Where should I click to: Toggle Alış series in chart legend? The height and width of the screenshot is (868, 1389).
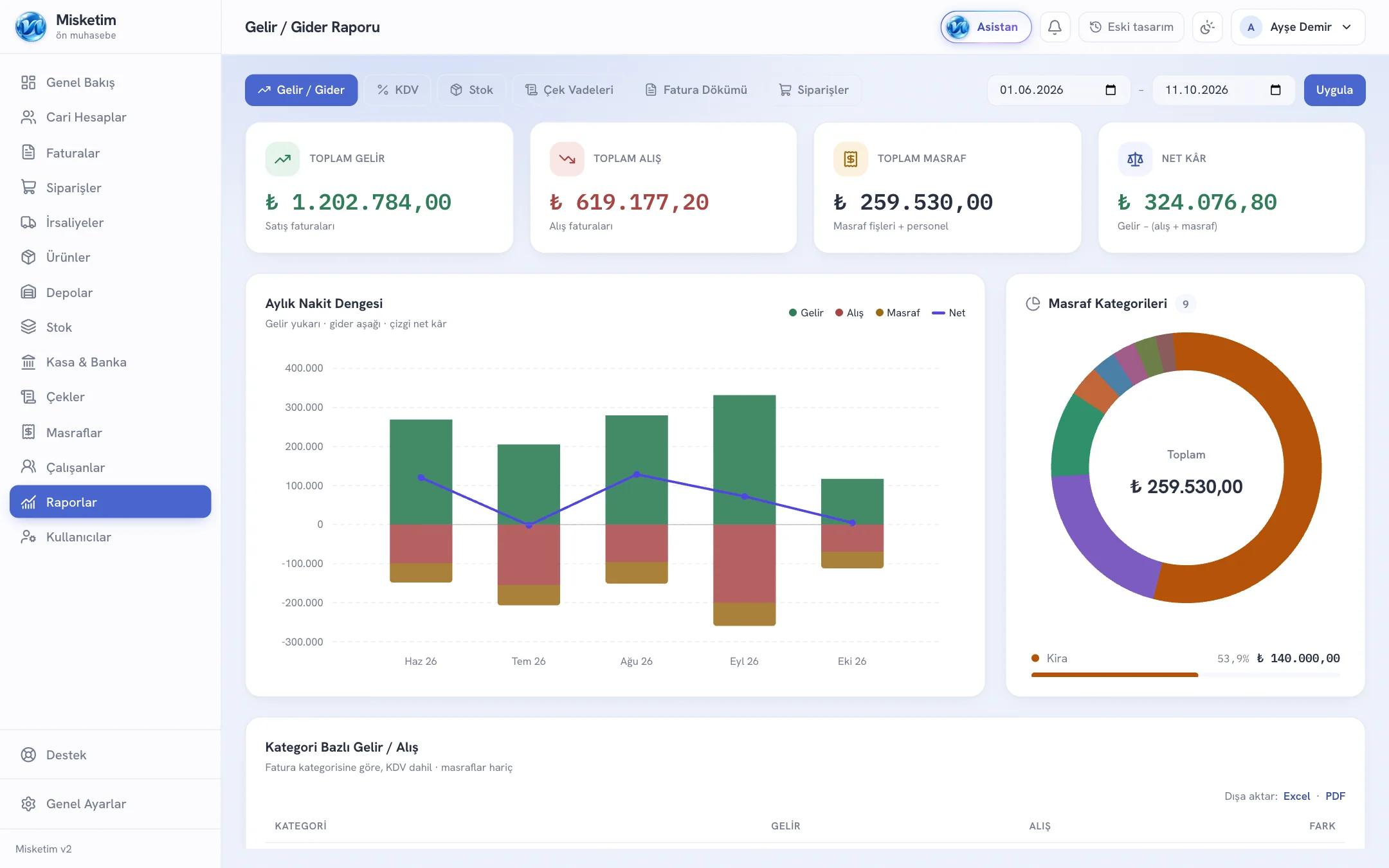[849, 312]
